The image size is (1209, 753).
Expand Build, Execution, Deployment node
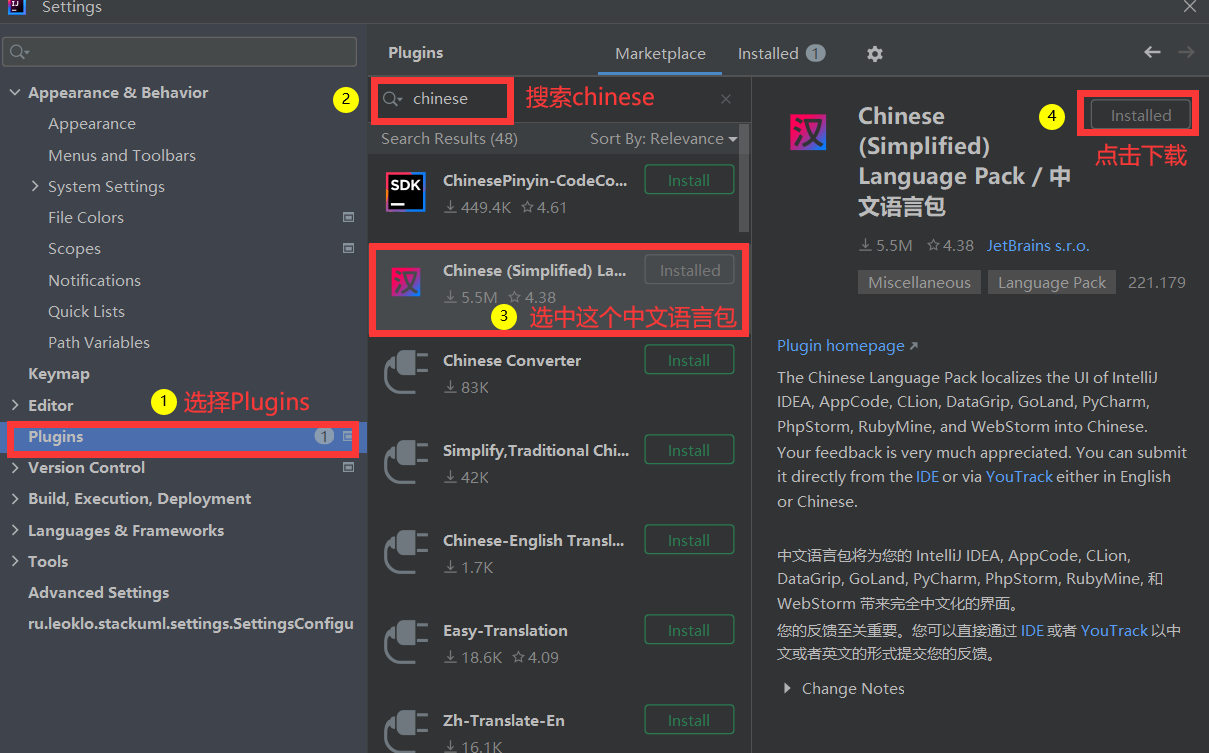pyautogui.click(x=15, y=499)
